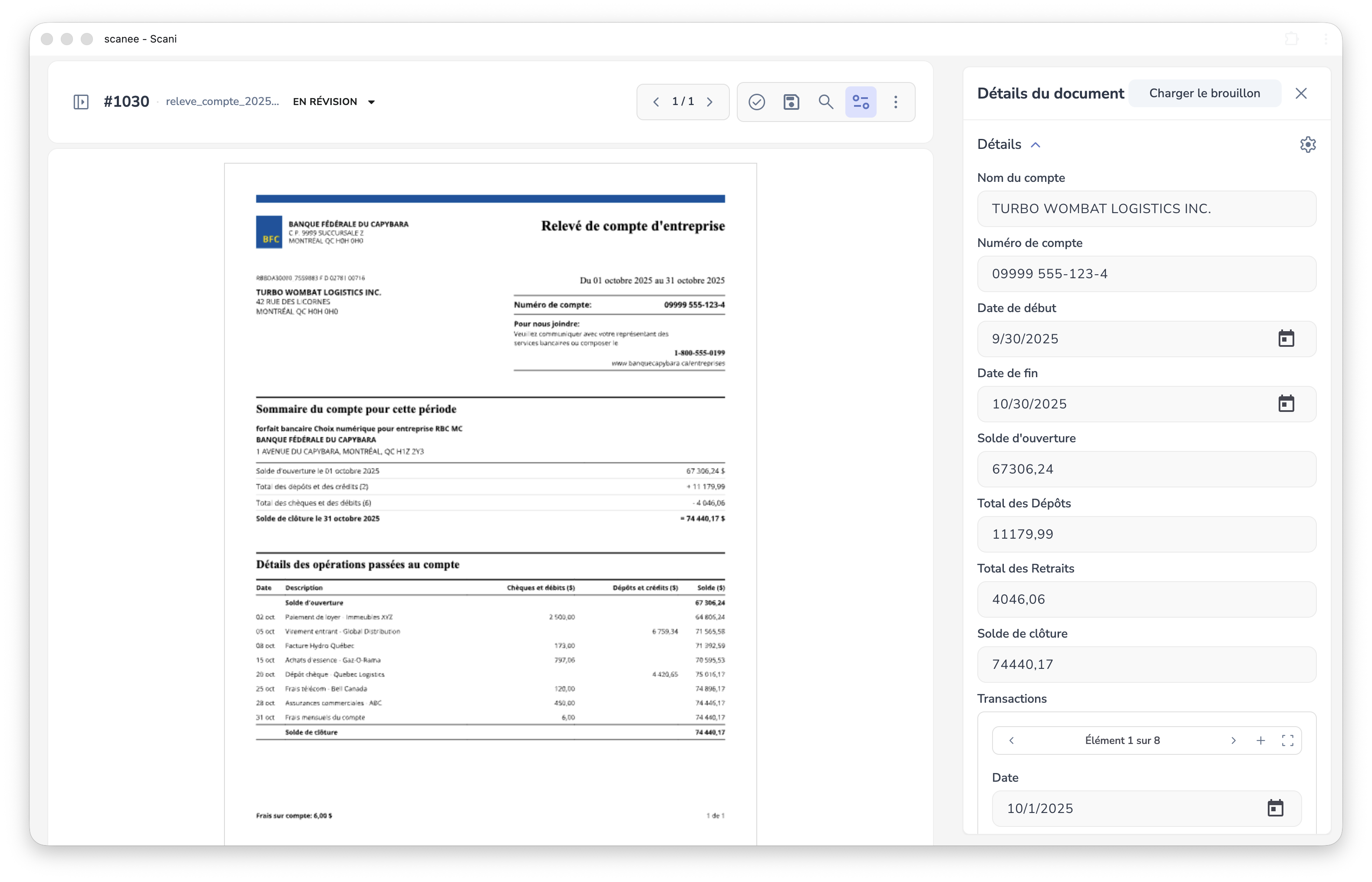Viewport: 1372px width, 882px height.
Task: Validate the document via the checkmark icon
Action: pyautogui.click(x=756, y=102)
